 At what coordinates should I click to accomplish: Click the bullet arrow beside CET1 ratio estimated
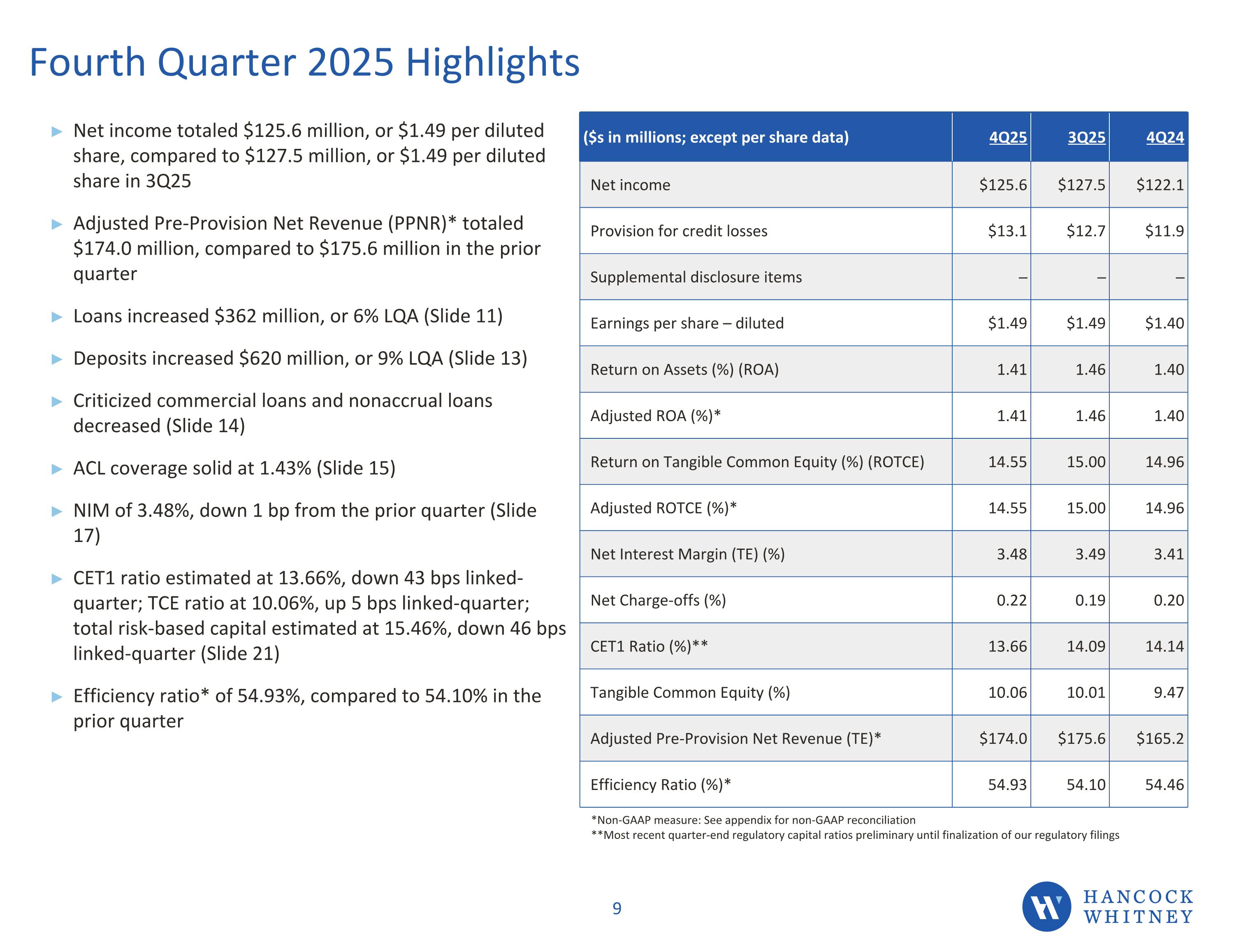56,579
